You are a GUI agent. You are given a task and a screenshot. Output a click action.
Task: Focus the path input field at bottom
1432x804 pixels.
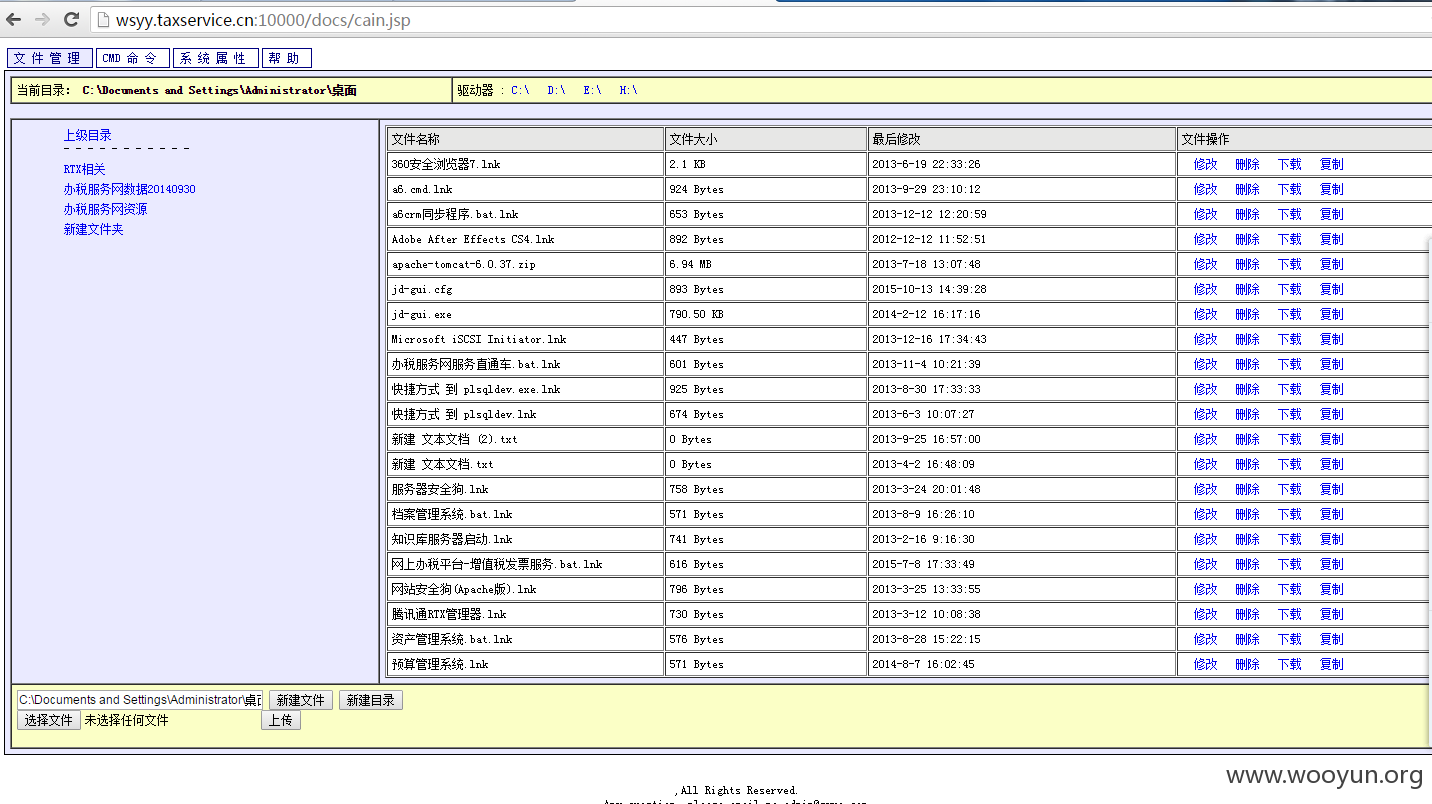142,700
